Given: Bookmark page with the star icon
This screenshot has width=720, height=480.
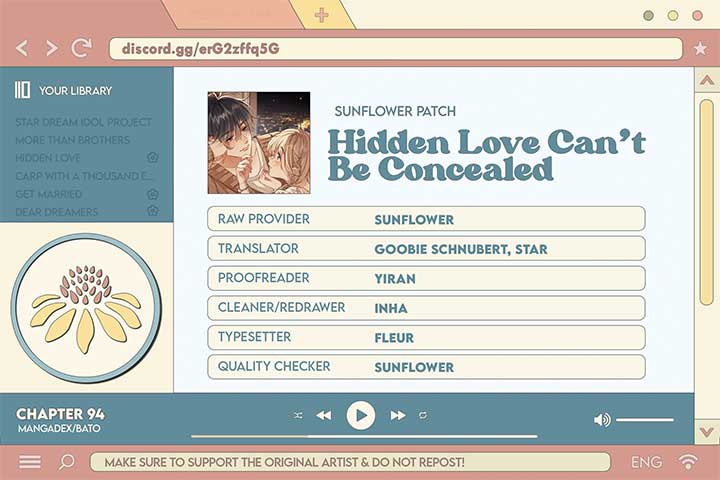Looking at the screenshot, I should coord(700,48).
